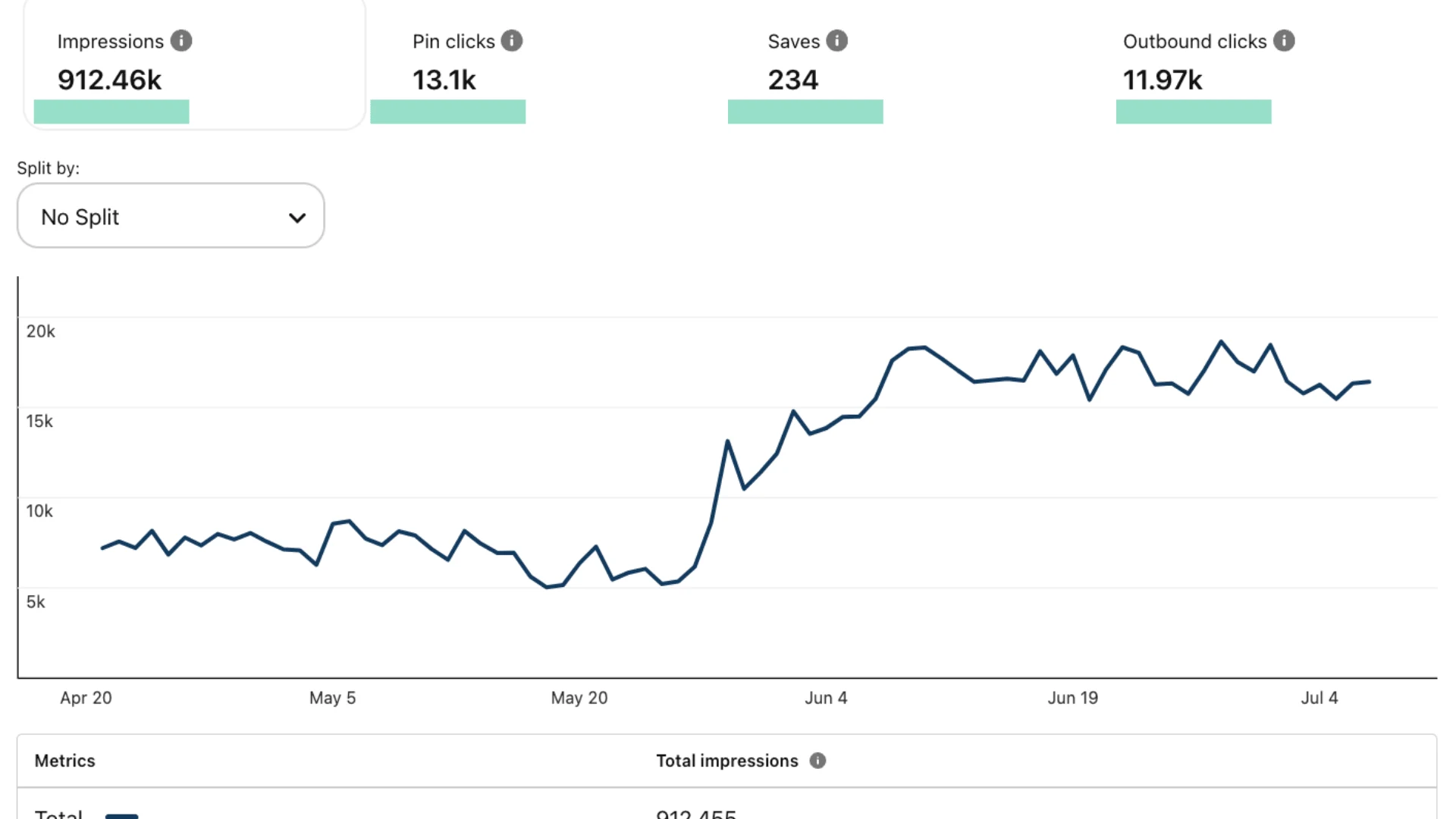The image size is (1456, 819).
Task: Click the Jun 19 date label
Action: [x=1073, y=698]
